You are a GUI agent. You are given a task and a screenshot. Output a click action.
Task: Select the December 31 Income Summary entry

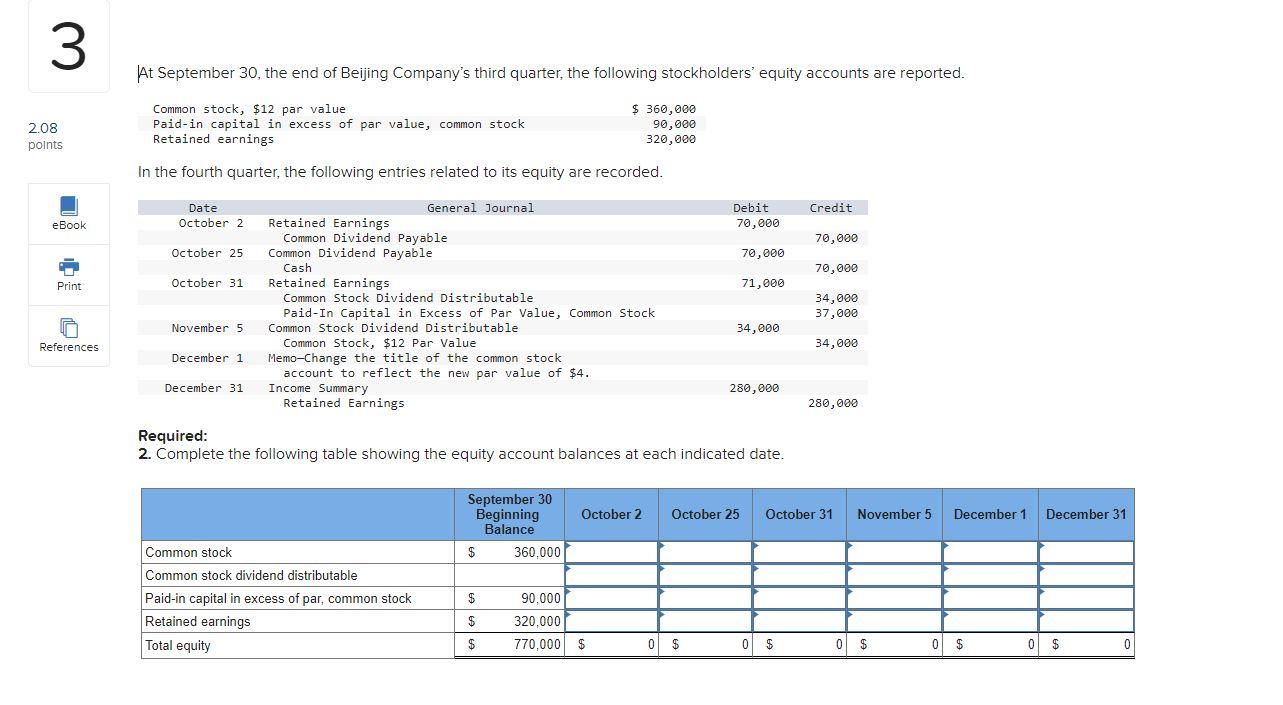(318, 388)
